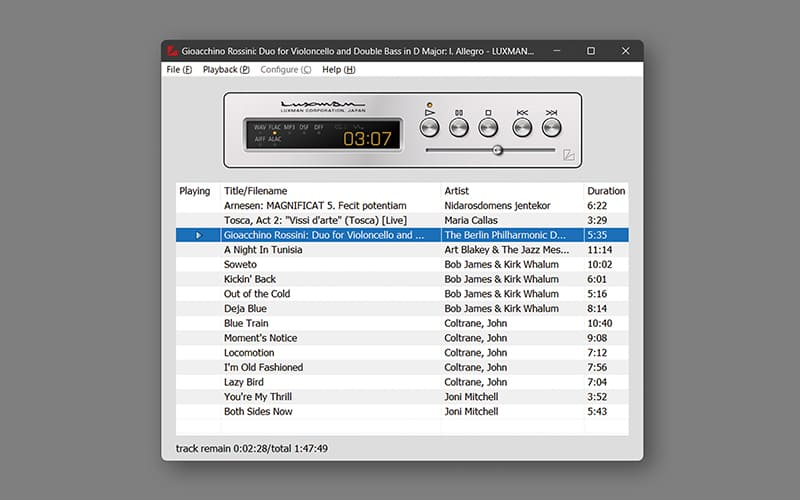Click the playback position slider knob

pos(497,150)
